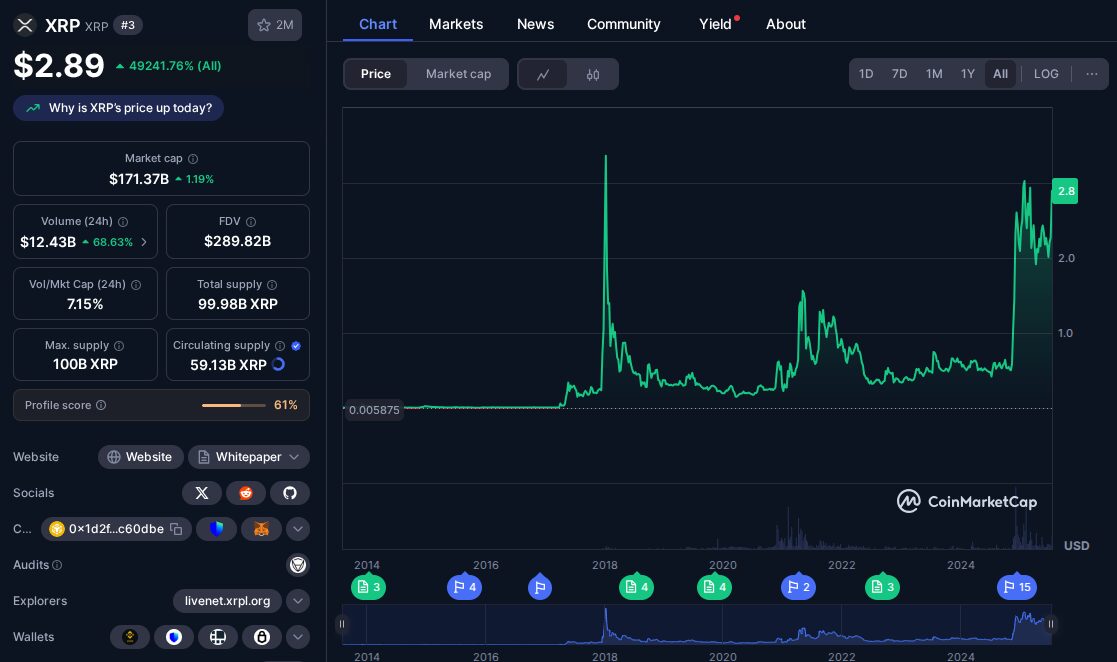
Task: Open Audits info icon
Action: point(57,565)
